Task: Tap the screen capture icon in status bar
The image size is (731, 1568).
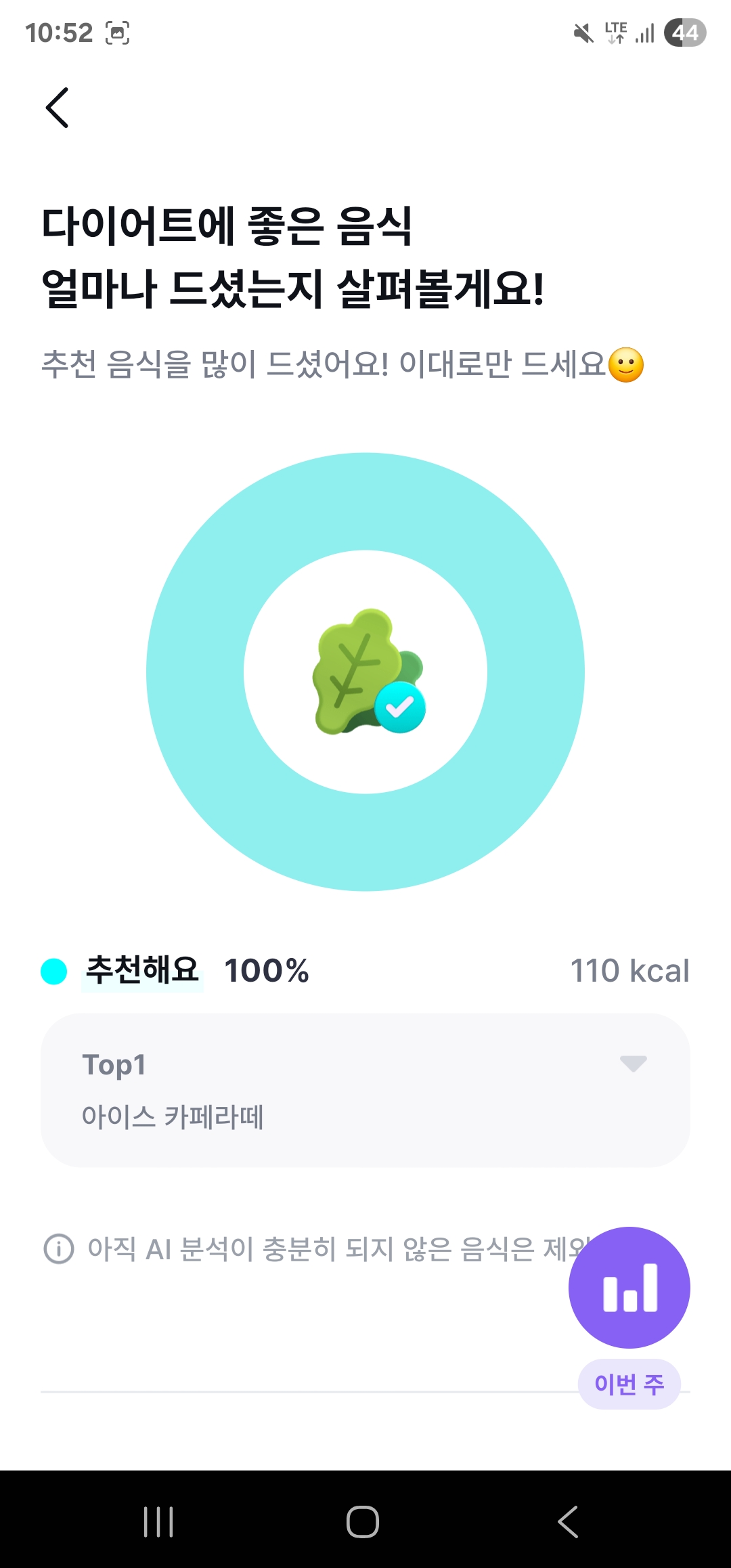Action: coord(118,32)
